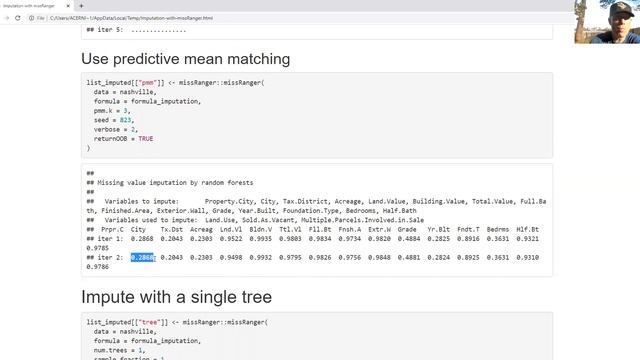
Task: Click the "verbose = 2," code line
Action: click(116, 129)
